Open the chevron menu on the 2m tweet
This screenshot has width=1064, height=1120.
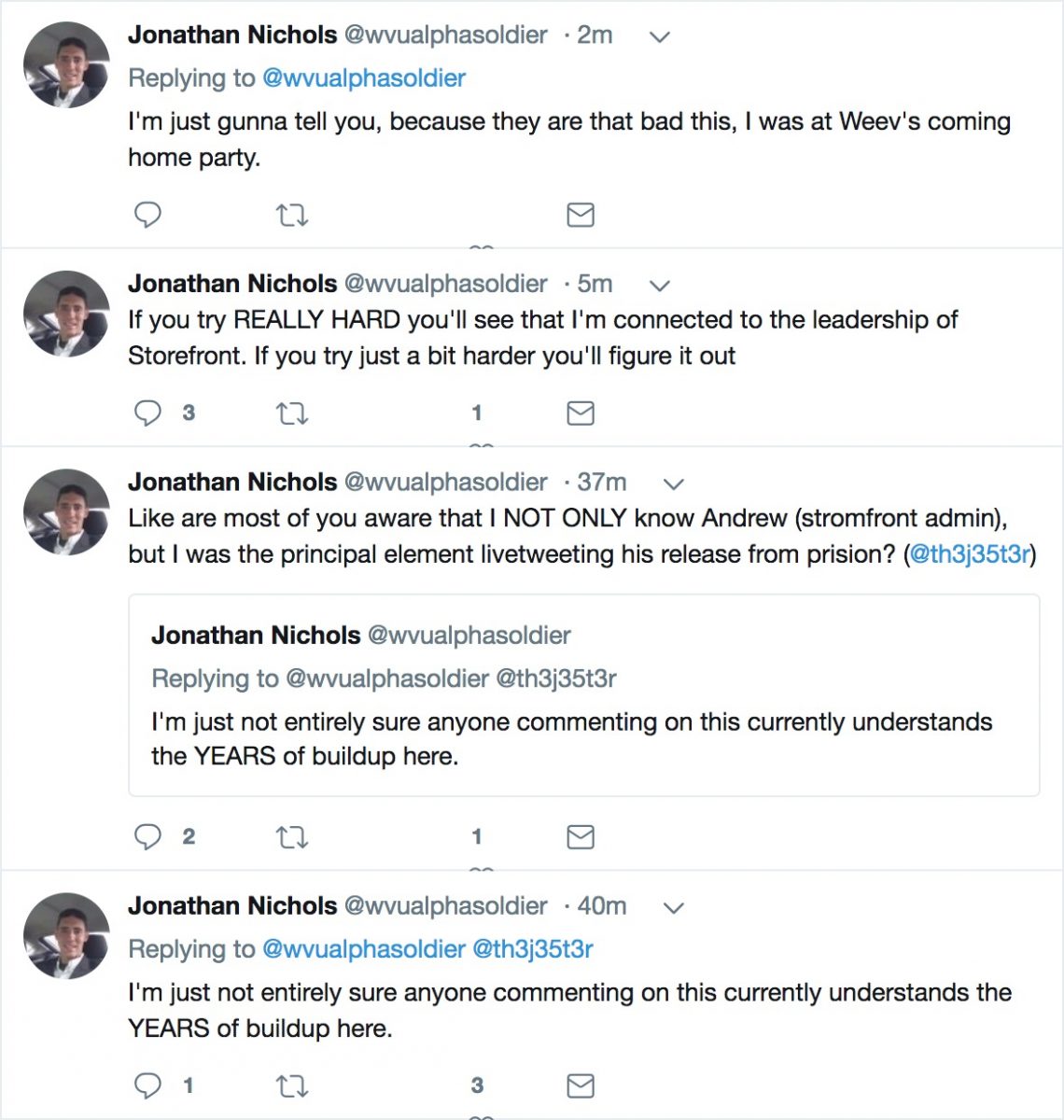pyautogui.click(x=660, y=37)
